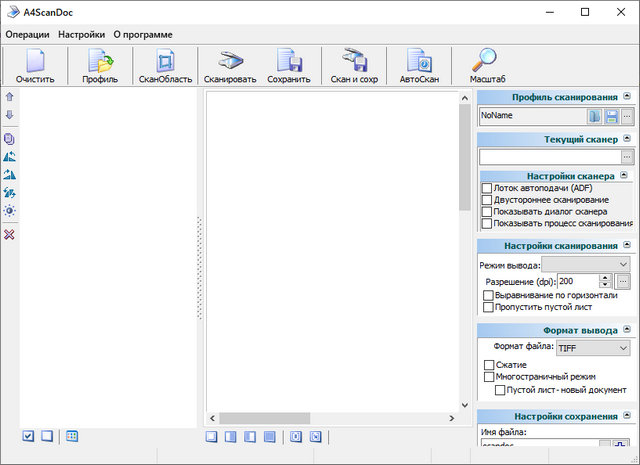Open the Операции menu
The width and height of the screenshot is (640, 465).
(27, 34)
